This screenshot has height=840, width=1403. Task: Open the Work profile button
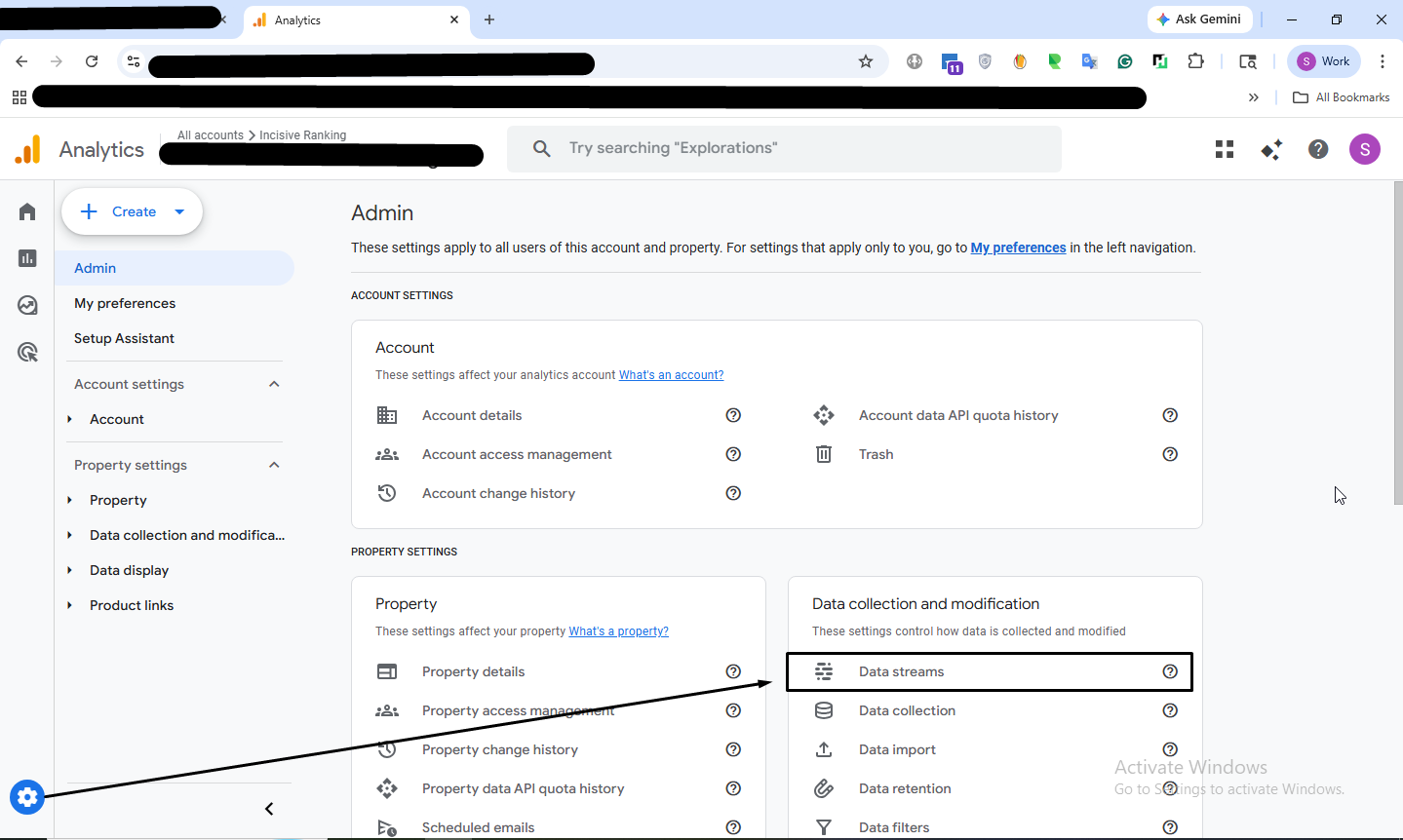coord(1324,61)
